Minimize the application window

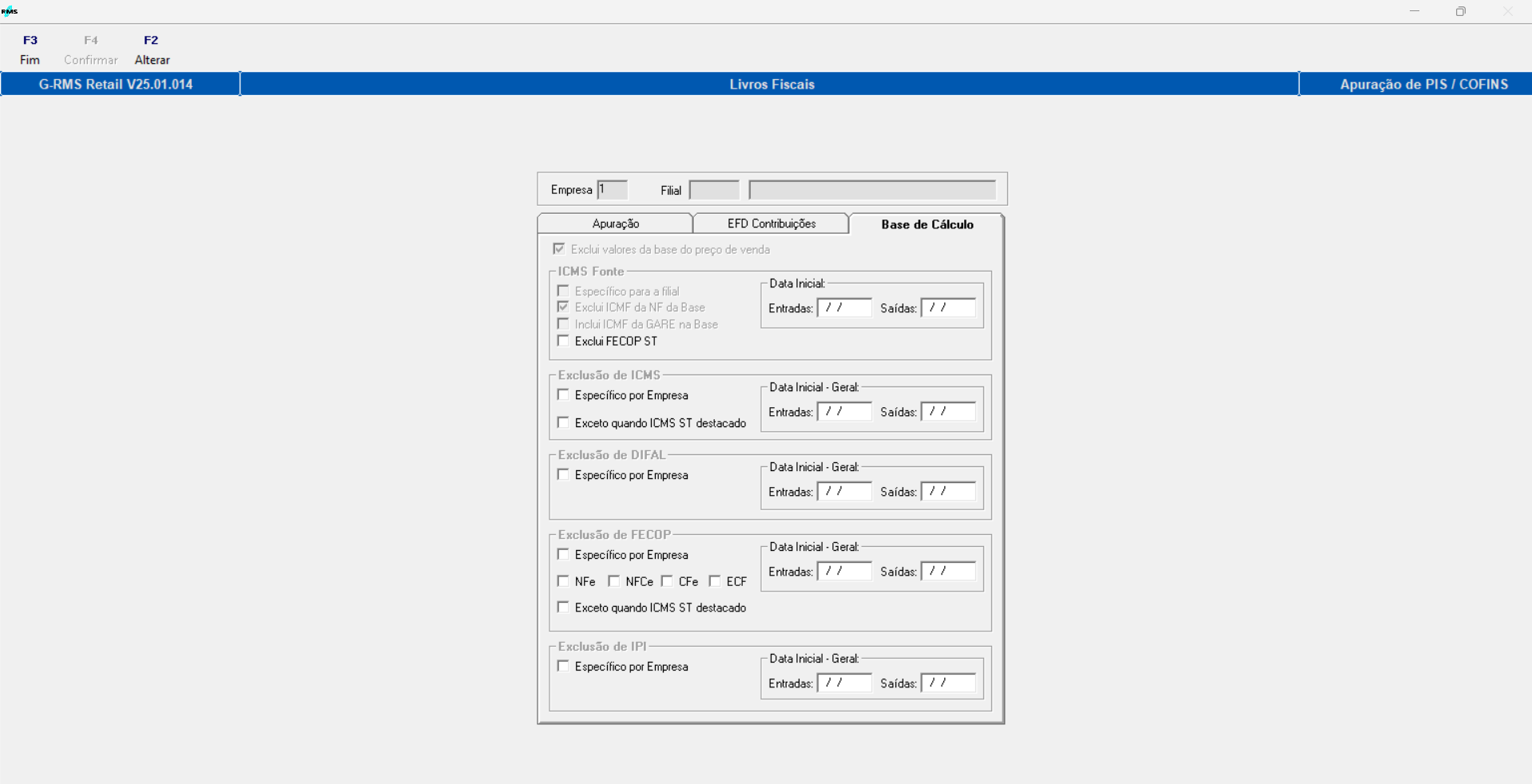(1415, 11)
